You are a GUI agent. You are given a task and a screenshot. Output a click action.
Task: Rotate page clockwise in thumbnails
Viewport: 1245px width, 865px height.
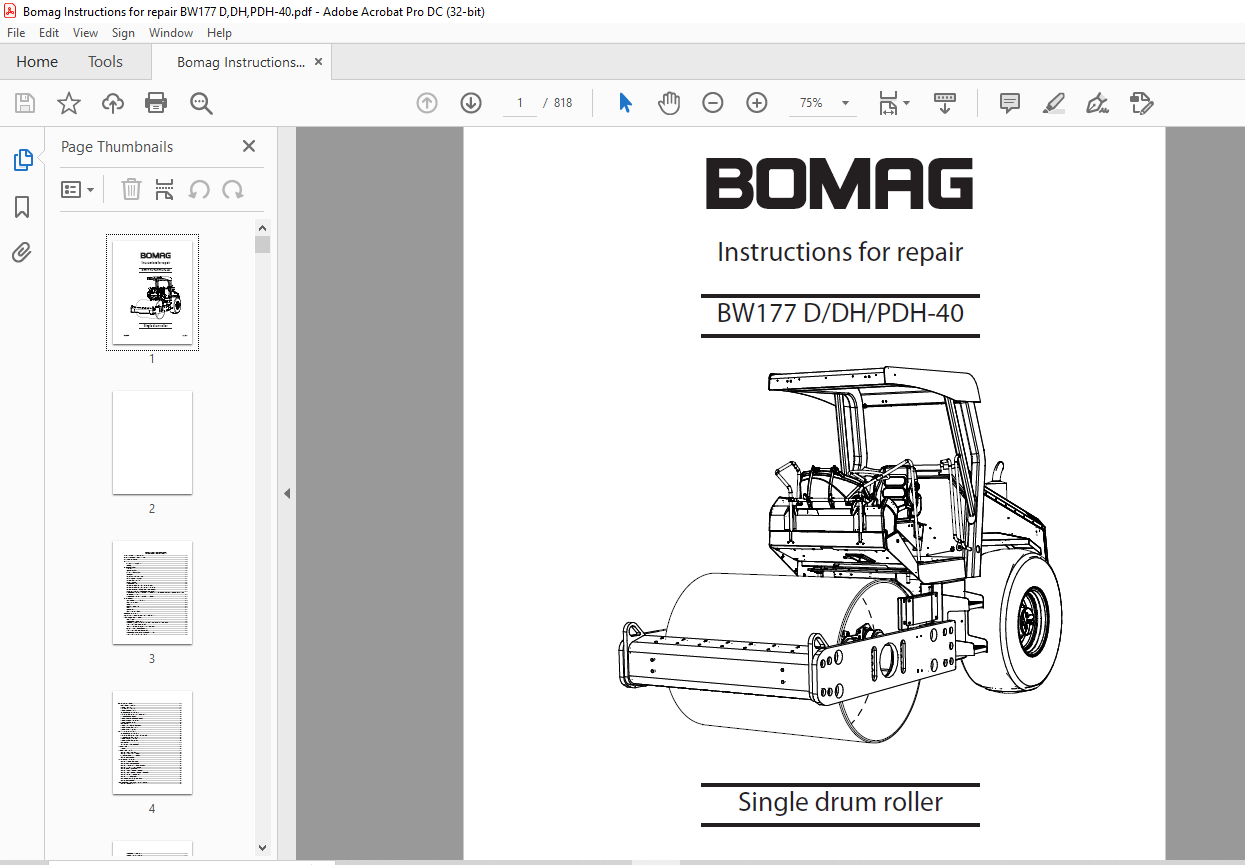tap(233, 189)
